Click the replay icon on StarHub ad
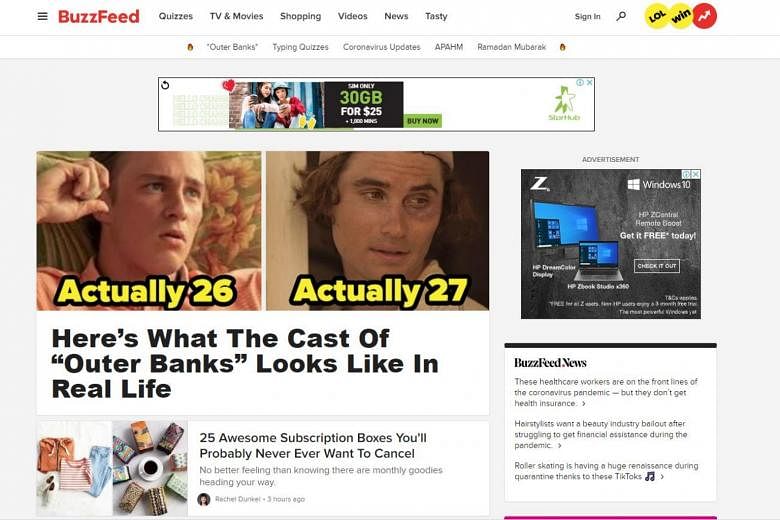 tap(165, 85)
